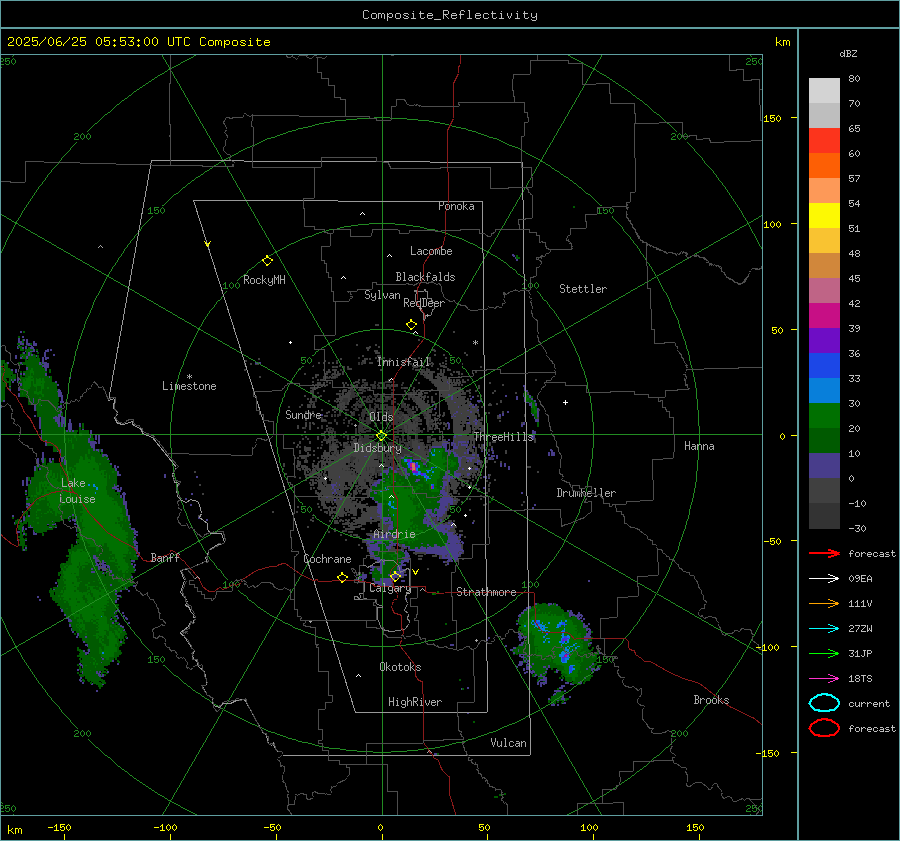Select the 51 dBZ yellow color swatch
The image size is (900, 841).
click(x=824, y=215)
